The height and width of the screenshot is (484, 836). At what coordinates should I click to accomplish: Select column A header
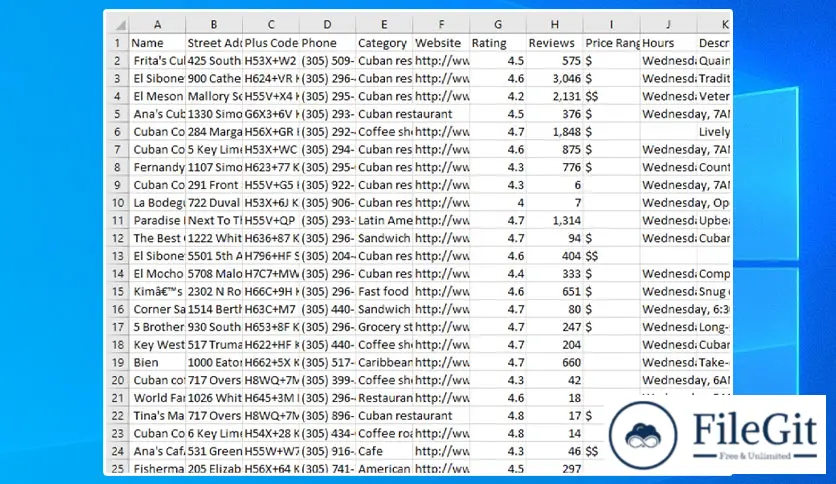pyautogui.click(x=157, y=25)
